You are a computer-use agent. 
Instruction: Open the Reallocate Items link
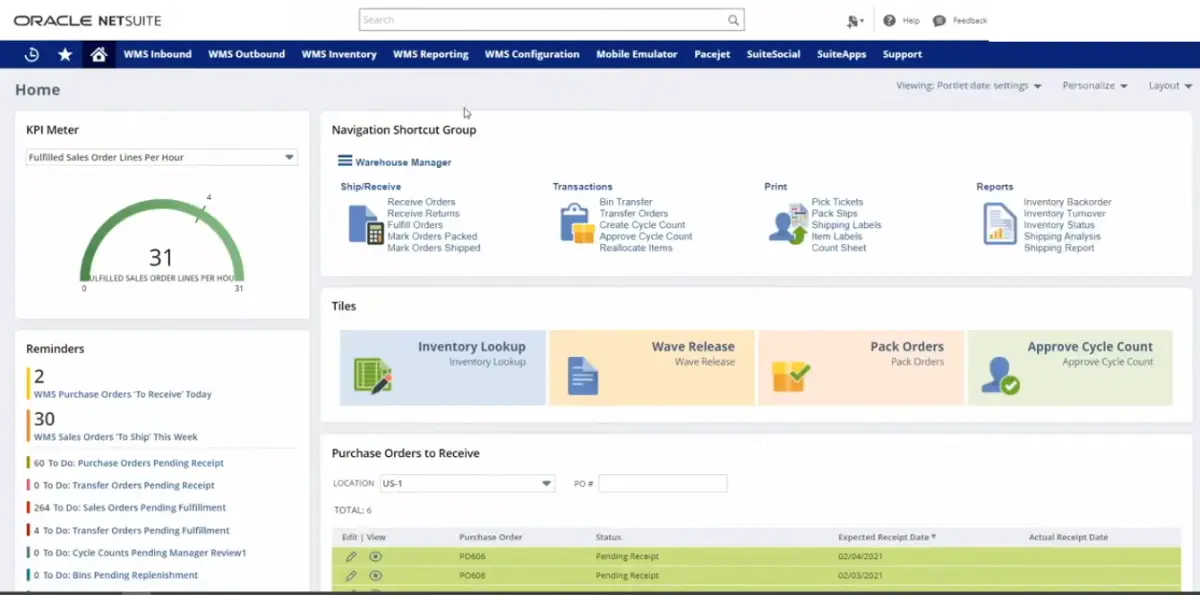pyautogui.click(x=636, y=248)
